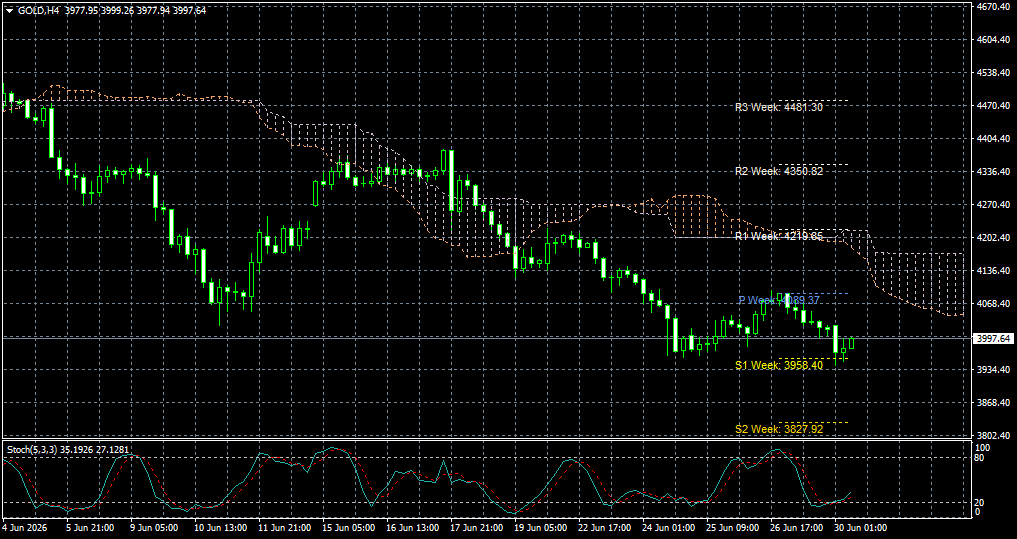The height and width of the screenshot is (539, 1017).
Task: Click the 16 Jun 13:00 time label
Action: pyautogui.click(x=413, y=528)
